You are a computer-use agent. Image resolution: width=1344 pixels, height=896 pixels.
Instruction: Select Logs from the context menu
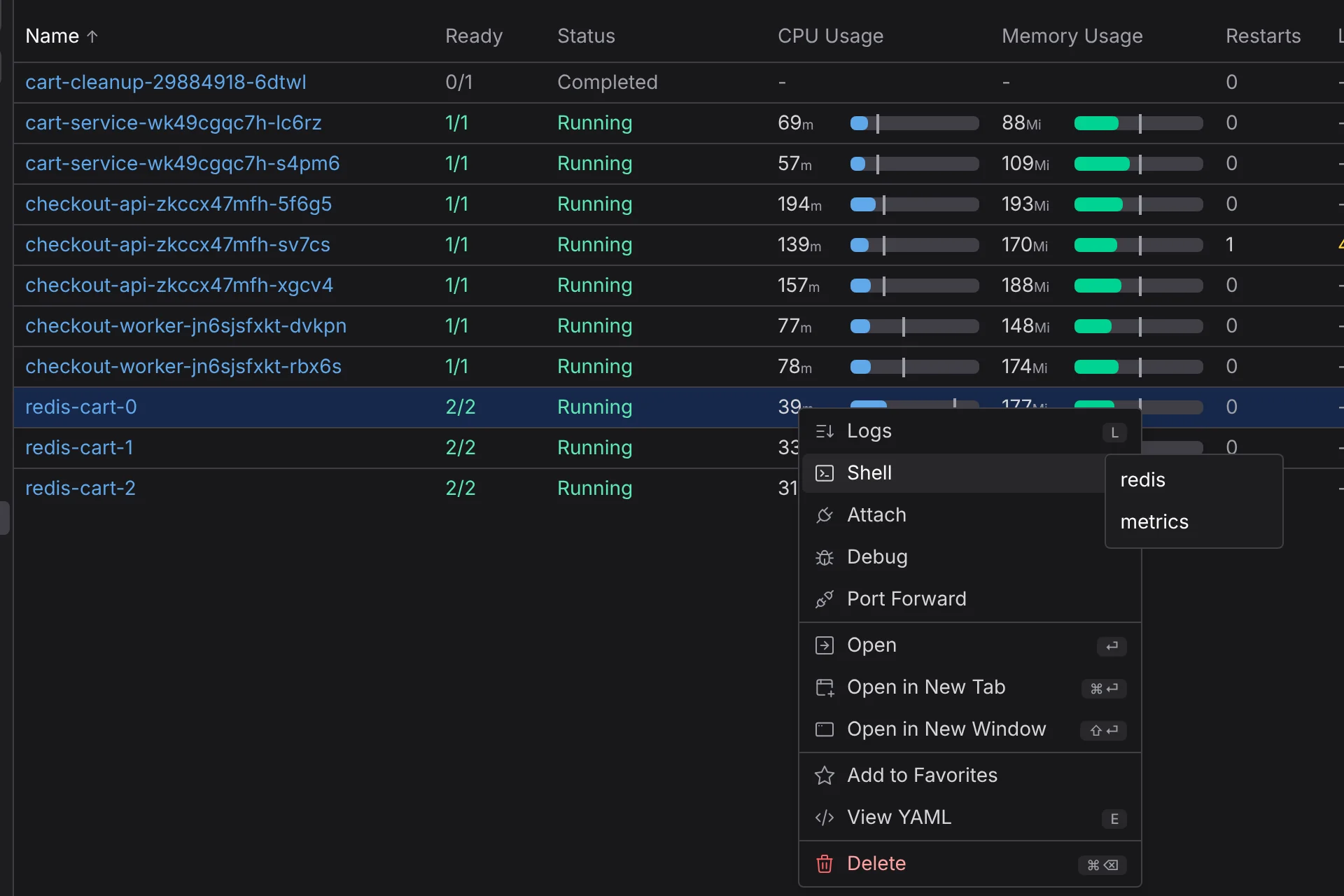pyautogui.click(x=969, y=431)
